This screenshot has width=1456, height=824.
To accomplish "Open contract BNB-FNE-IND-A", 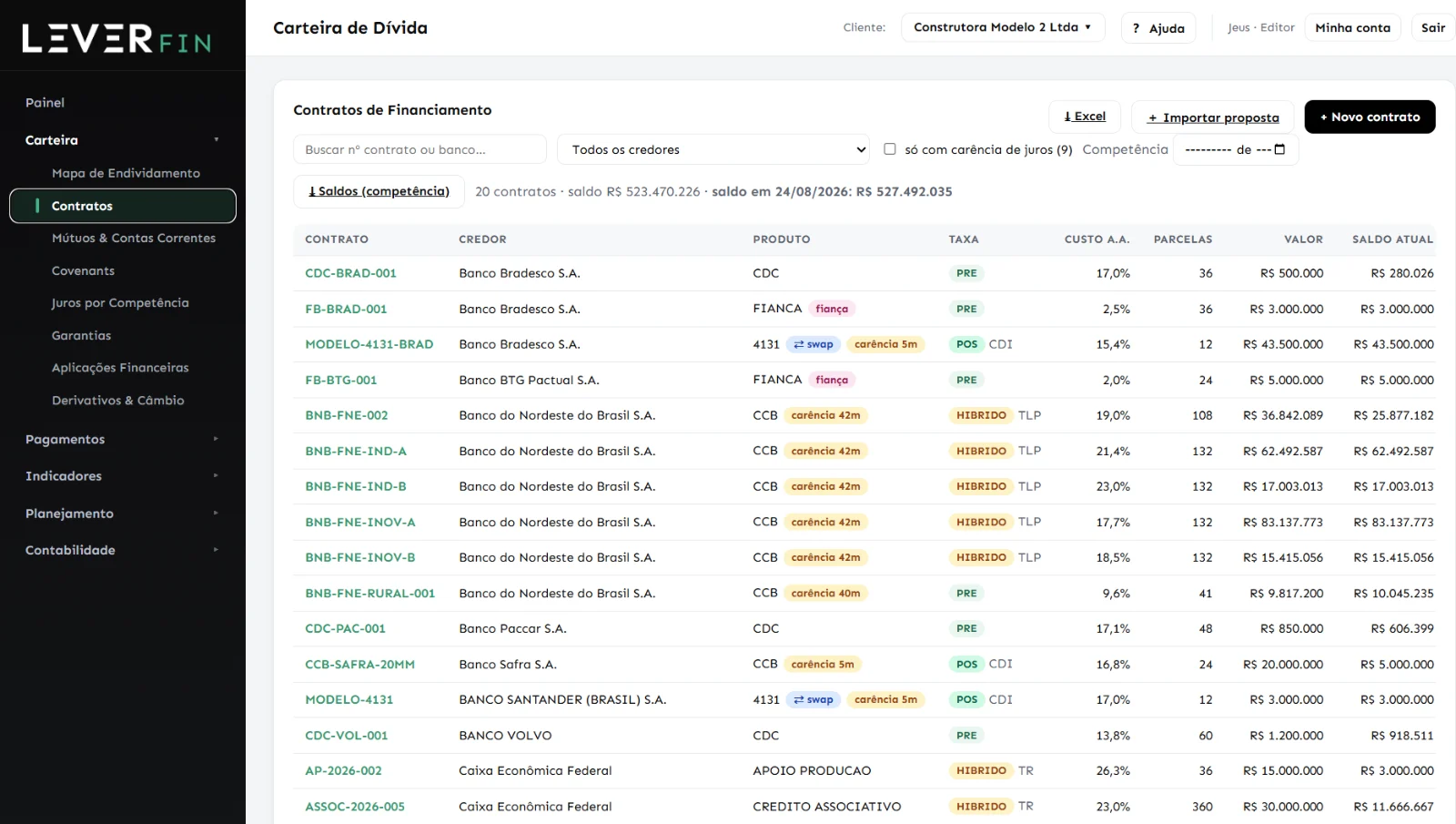I will pos(356,451).
